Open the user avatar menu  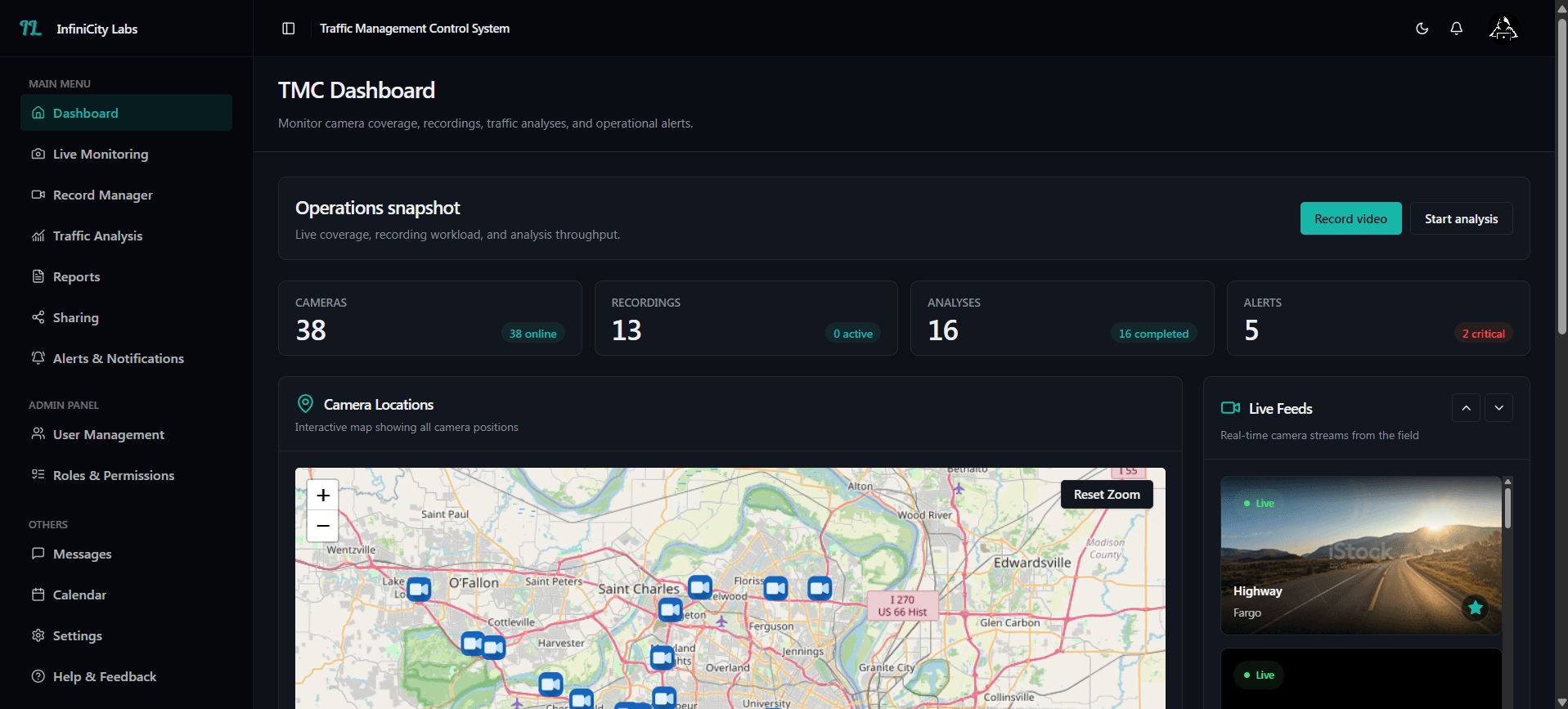1503,29
